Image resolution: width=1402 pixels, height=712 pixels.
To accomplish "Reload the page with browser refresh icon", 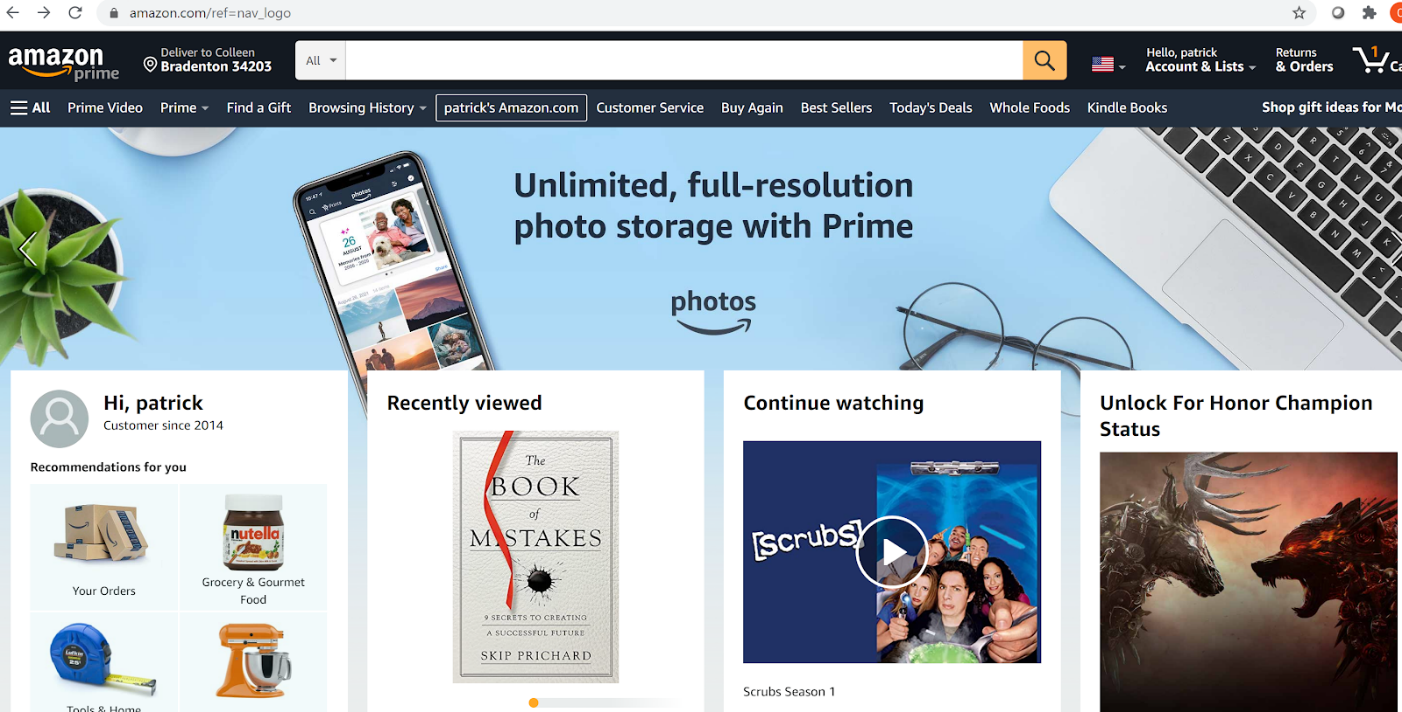I will tap(75, 13).
